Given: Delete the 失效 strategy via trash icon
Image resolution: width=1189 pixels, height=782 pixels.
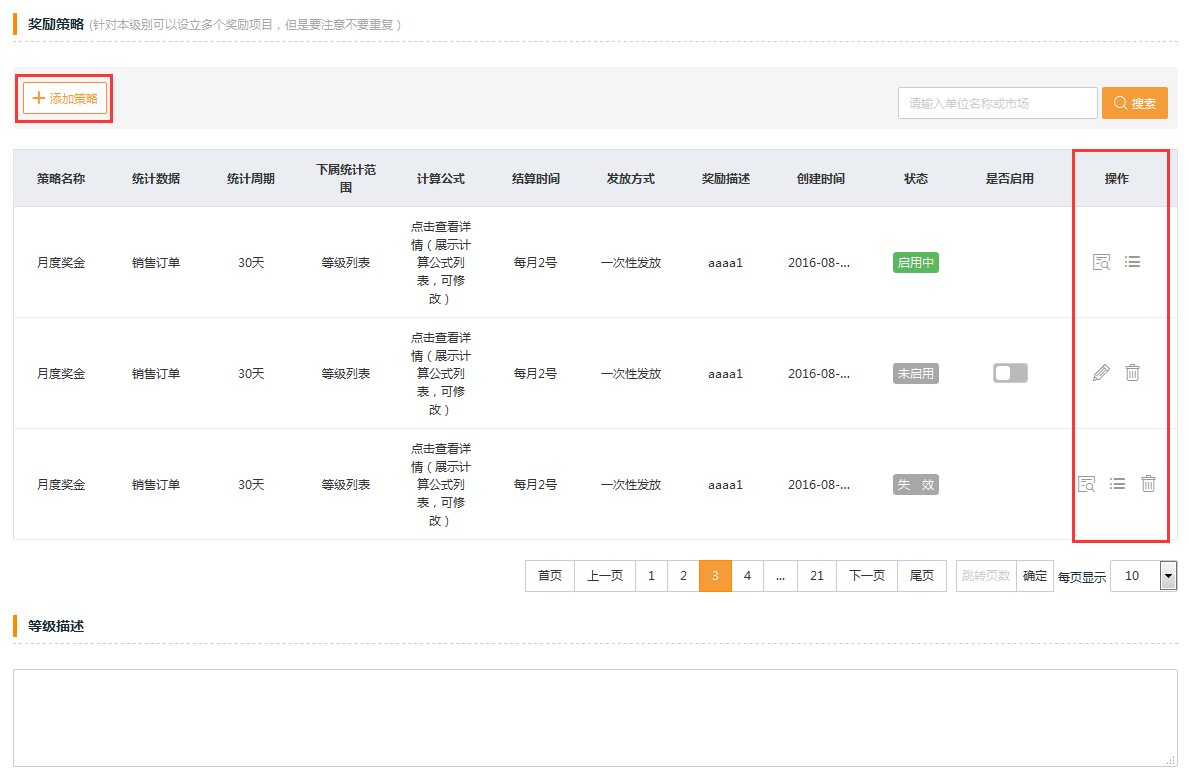Looking at the screenshot, I should [x=1148, y=484].
